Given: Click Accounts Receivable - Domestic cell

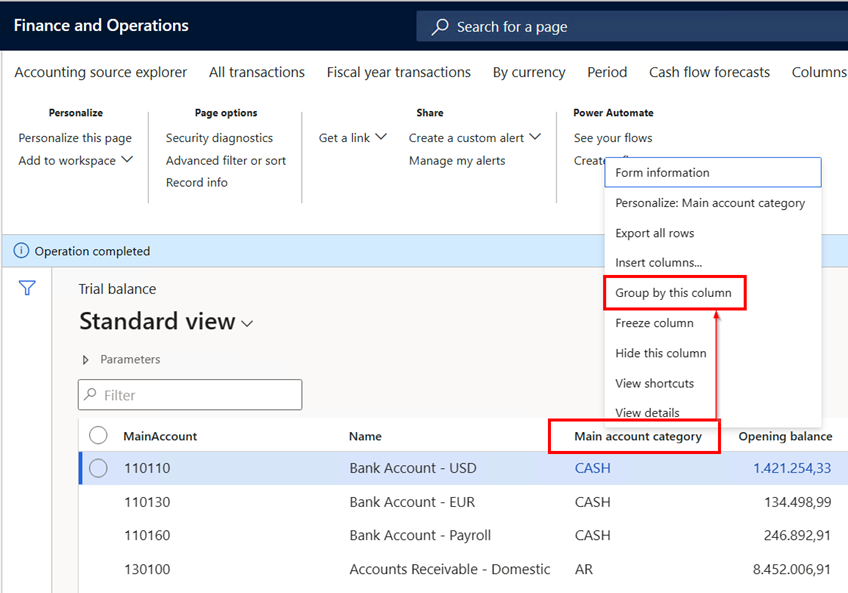Looking at the screenshot, I should 450,569.
